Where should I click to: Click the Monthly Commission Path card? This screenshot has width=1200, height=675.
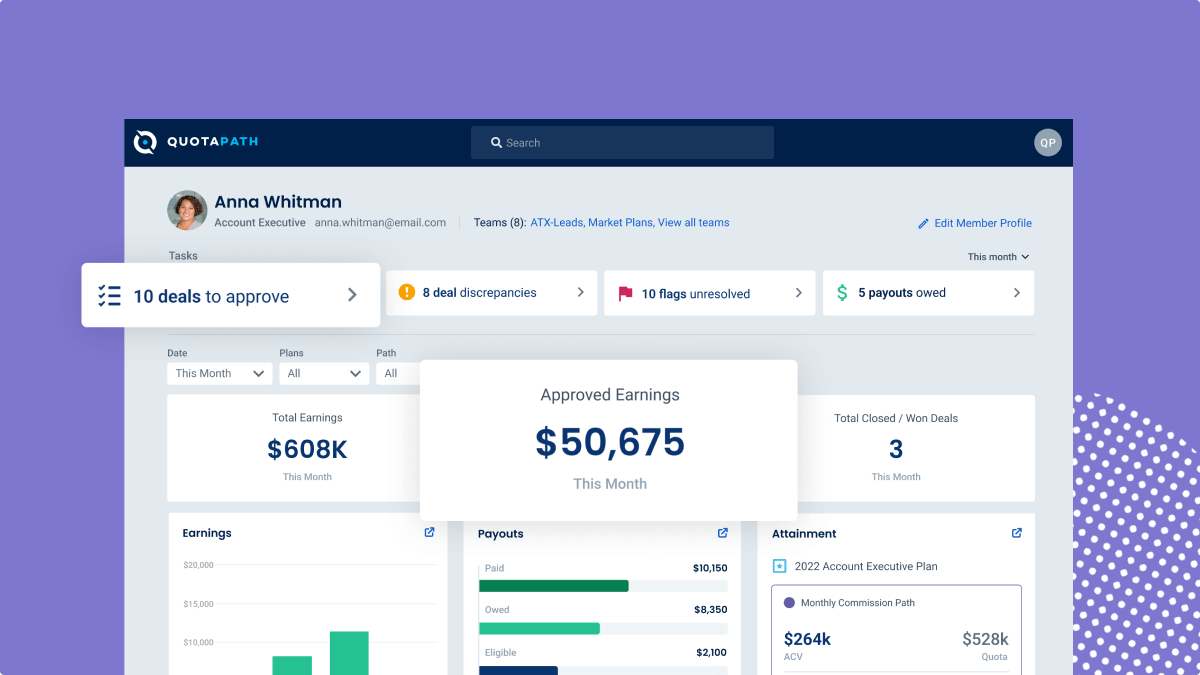[x=896, y=630]
